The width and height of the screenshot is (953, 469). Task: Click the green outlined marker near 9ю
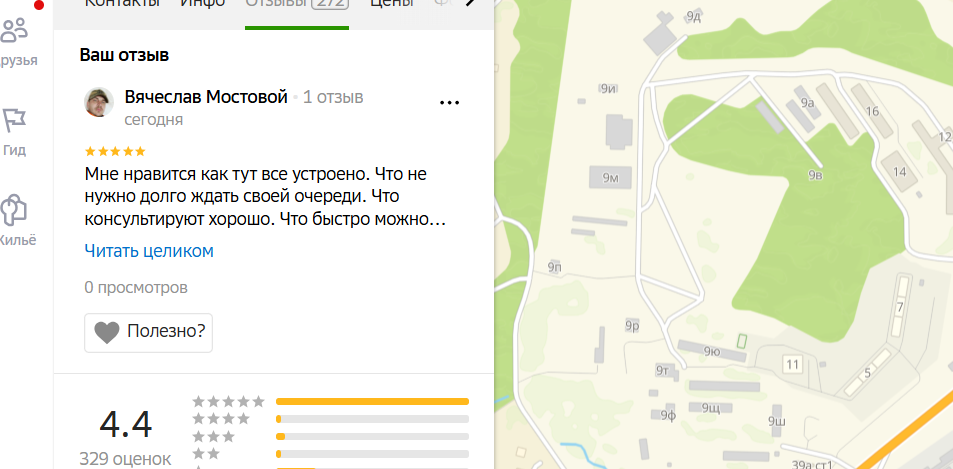pos(741,341)
